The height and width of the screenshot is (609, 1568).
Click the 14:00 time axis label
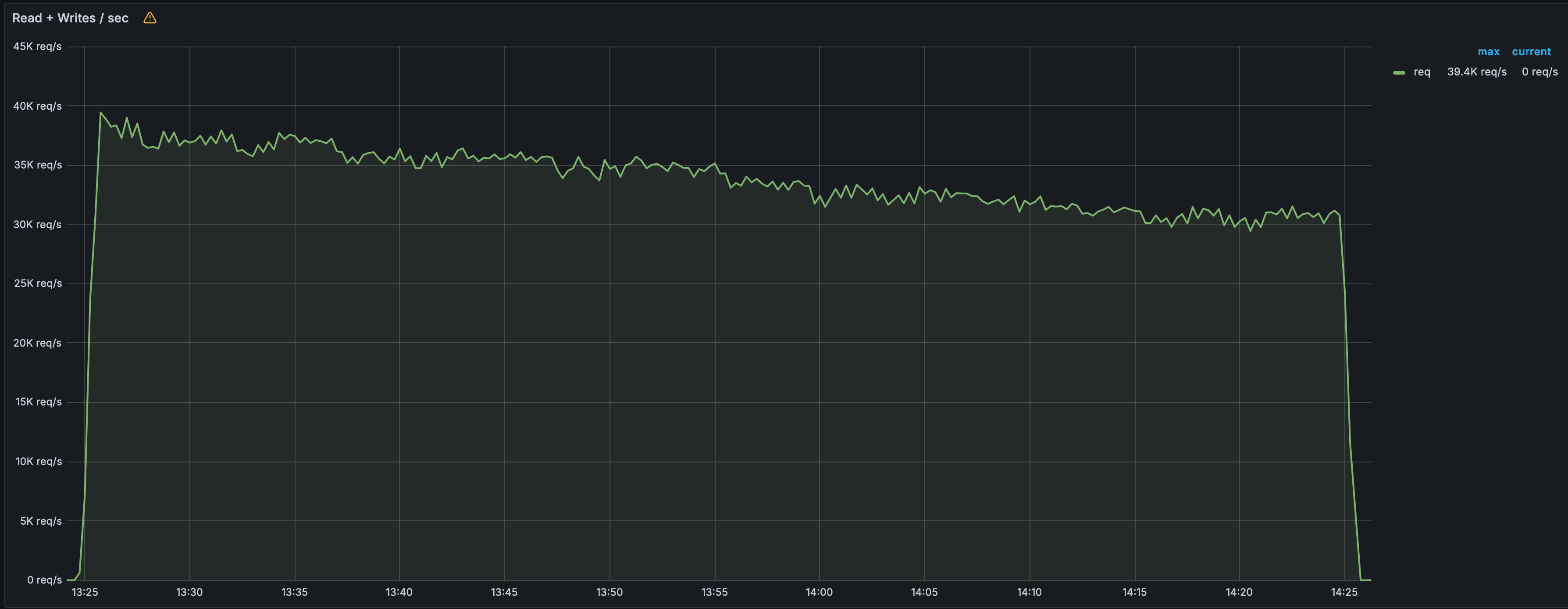(x=820, y=592)
